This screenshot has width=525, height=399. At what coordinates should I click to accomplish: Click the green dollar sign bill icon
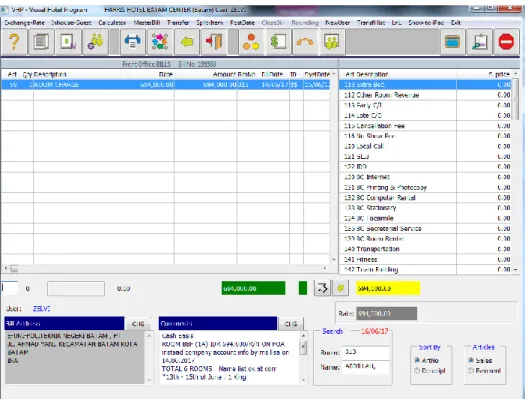tap(278, 42)
